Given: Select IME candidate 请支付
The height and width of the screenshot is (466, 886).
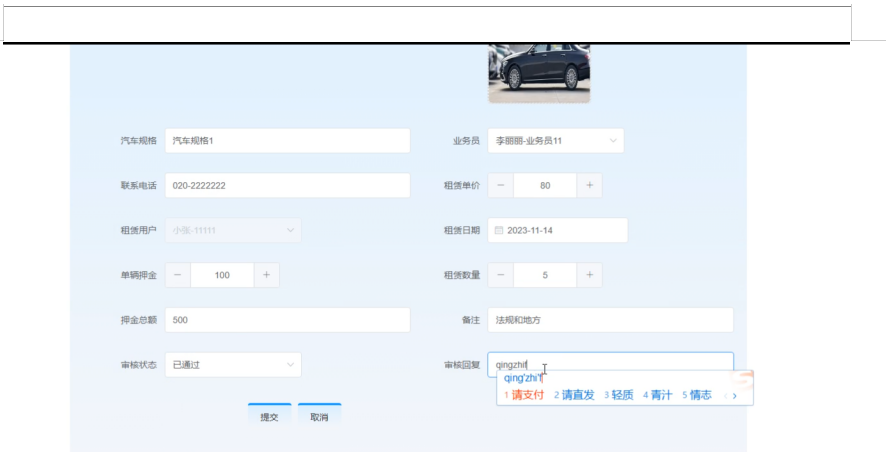Looking at the screenshot, I should coord(524,395).
